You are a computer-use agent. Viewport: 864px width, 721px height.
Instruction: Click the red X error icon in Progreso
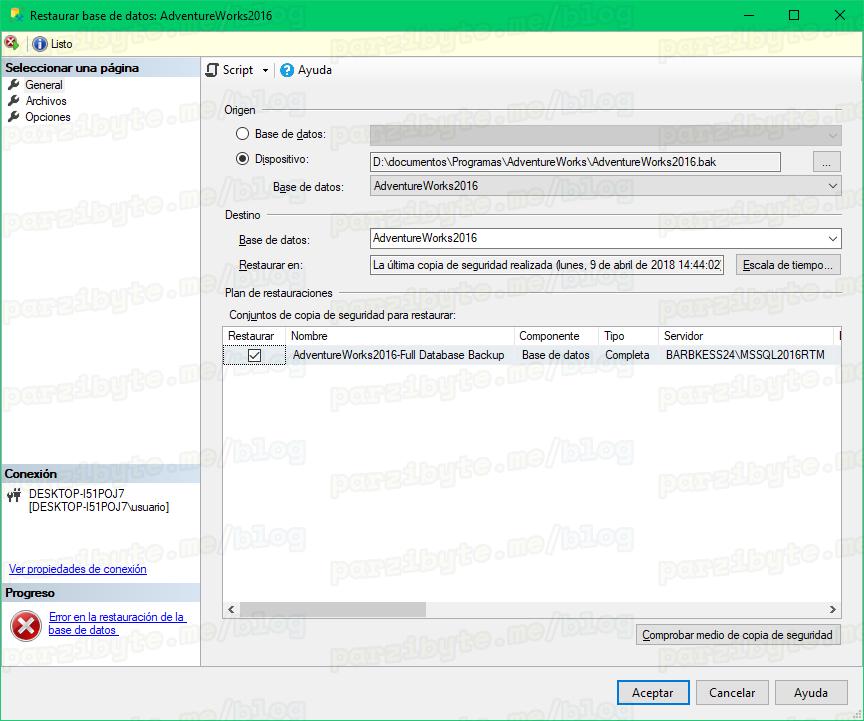point(26,626)
